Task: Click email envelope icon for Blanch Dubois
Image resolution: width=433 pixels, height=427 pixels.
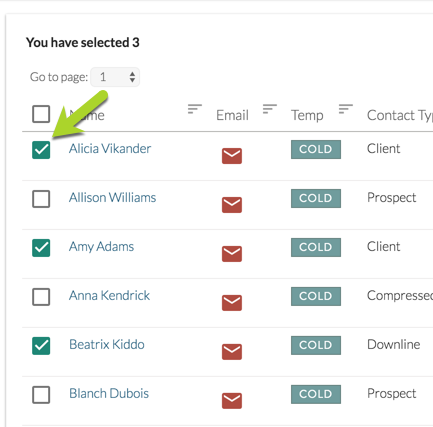Action: 232,401
